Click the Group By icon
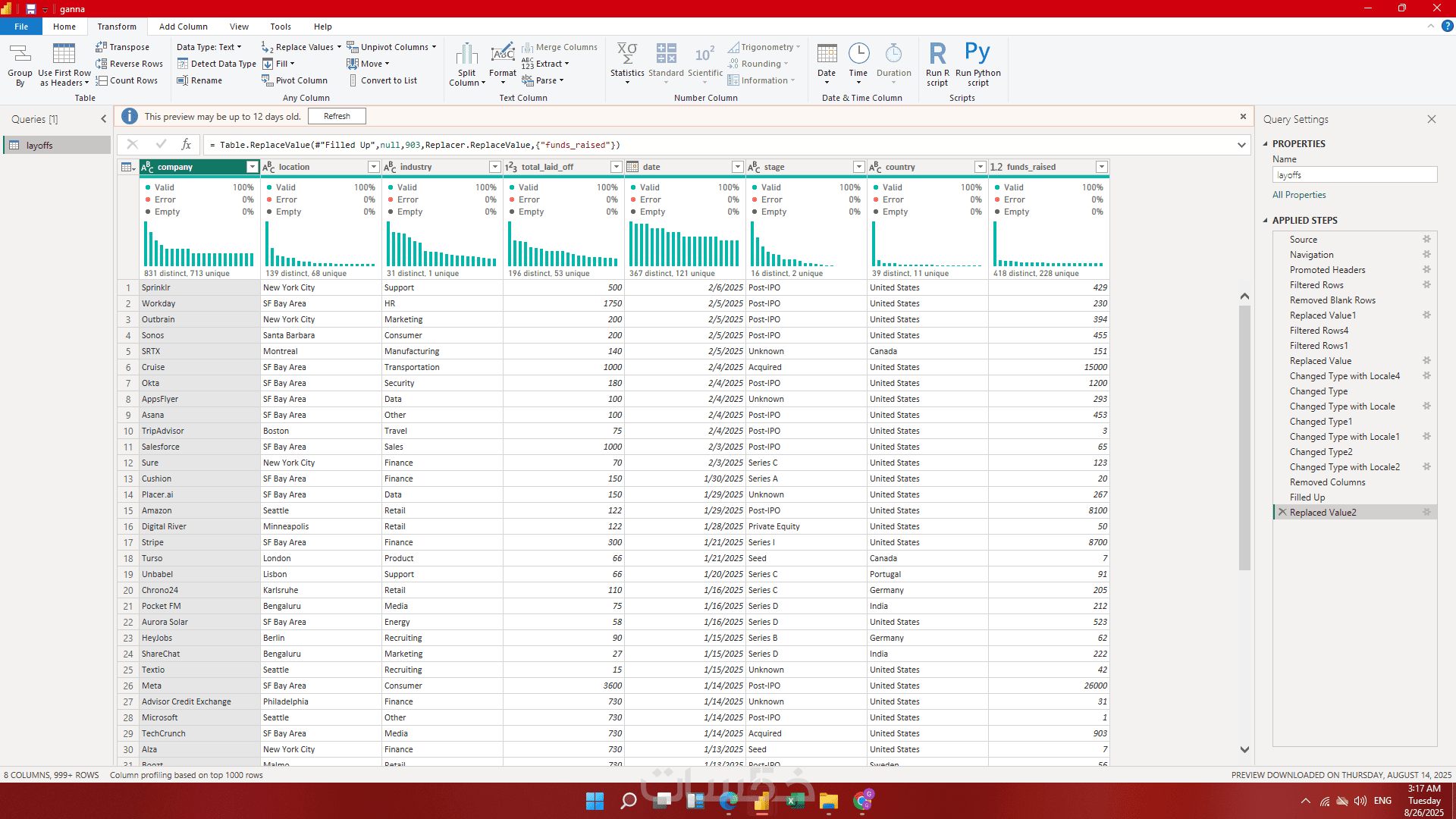 click(x=20, y=64)
